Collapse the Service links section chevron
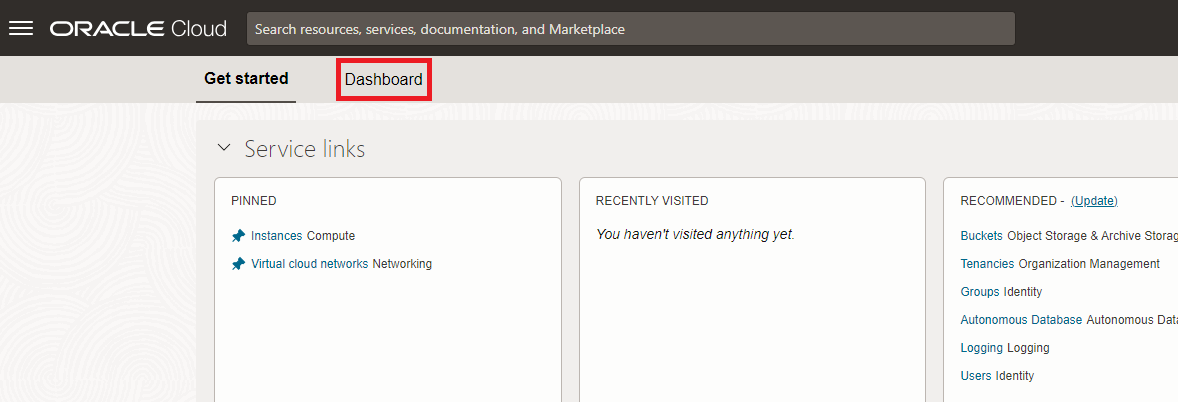The image size is (1178, 402). [224, 149]
